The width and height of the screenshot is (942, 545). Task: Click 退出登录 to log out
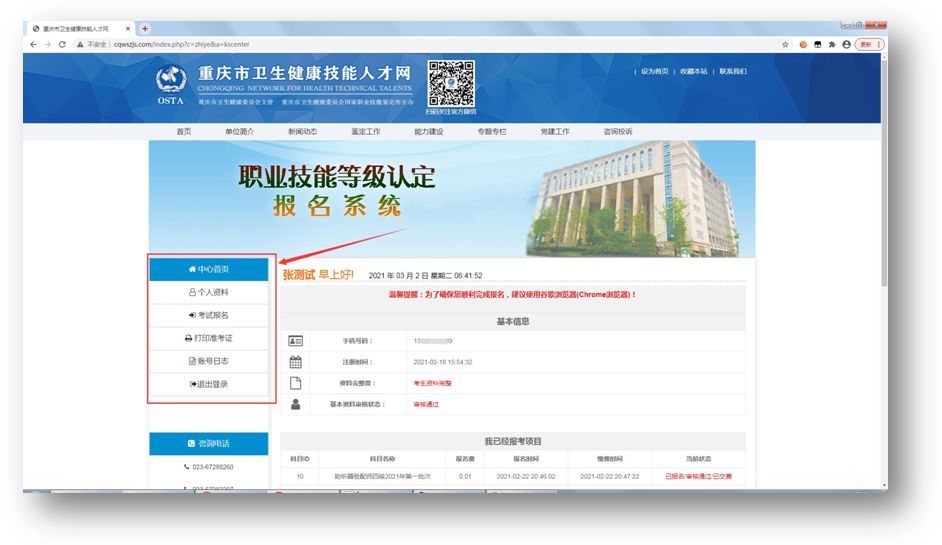(209, 384)
